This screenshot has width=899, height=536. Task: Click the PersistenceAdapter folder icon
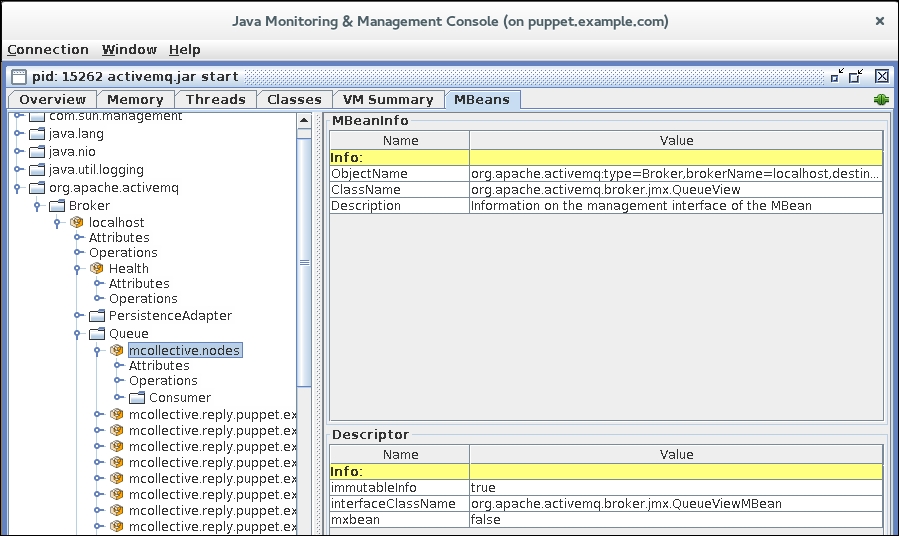pyautogui.click(x=97, y=316)
